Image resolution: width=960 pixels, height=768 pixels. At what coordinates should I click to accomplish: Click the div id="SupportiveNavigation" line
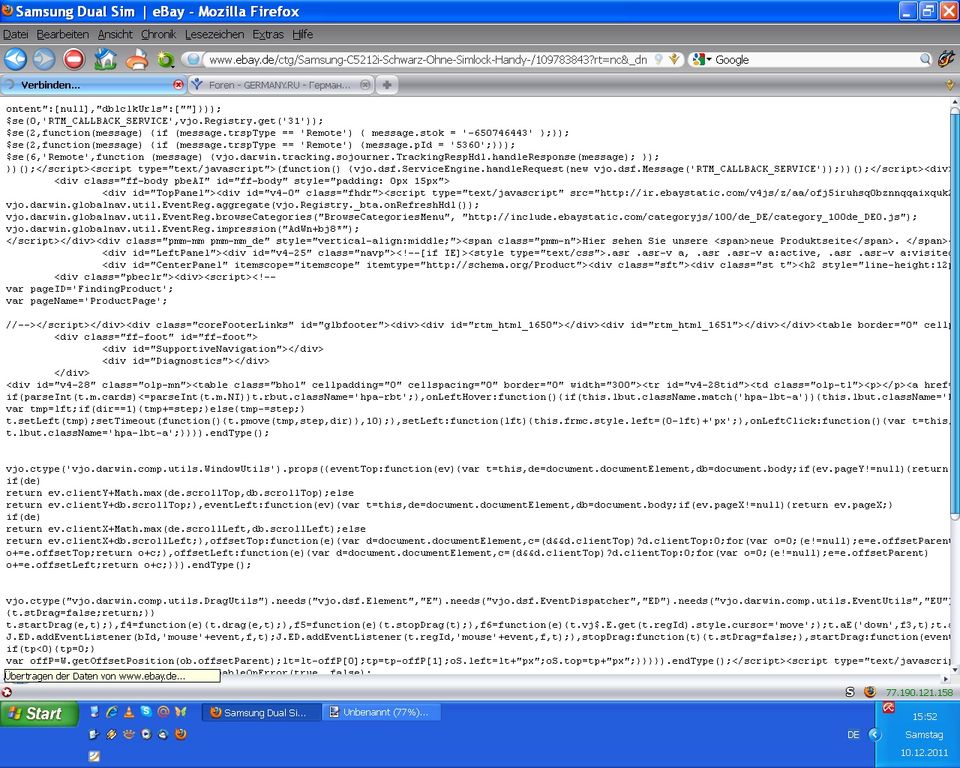click(212, 349)
